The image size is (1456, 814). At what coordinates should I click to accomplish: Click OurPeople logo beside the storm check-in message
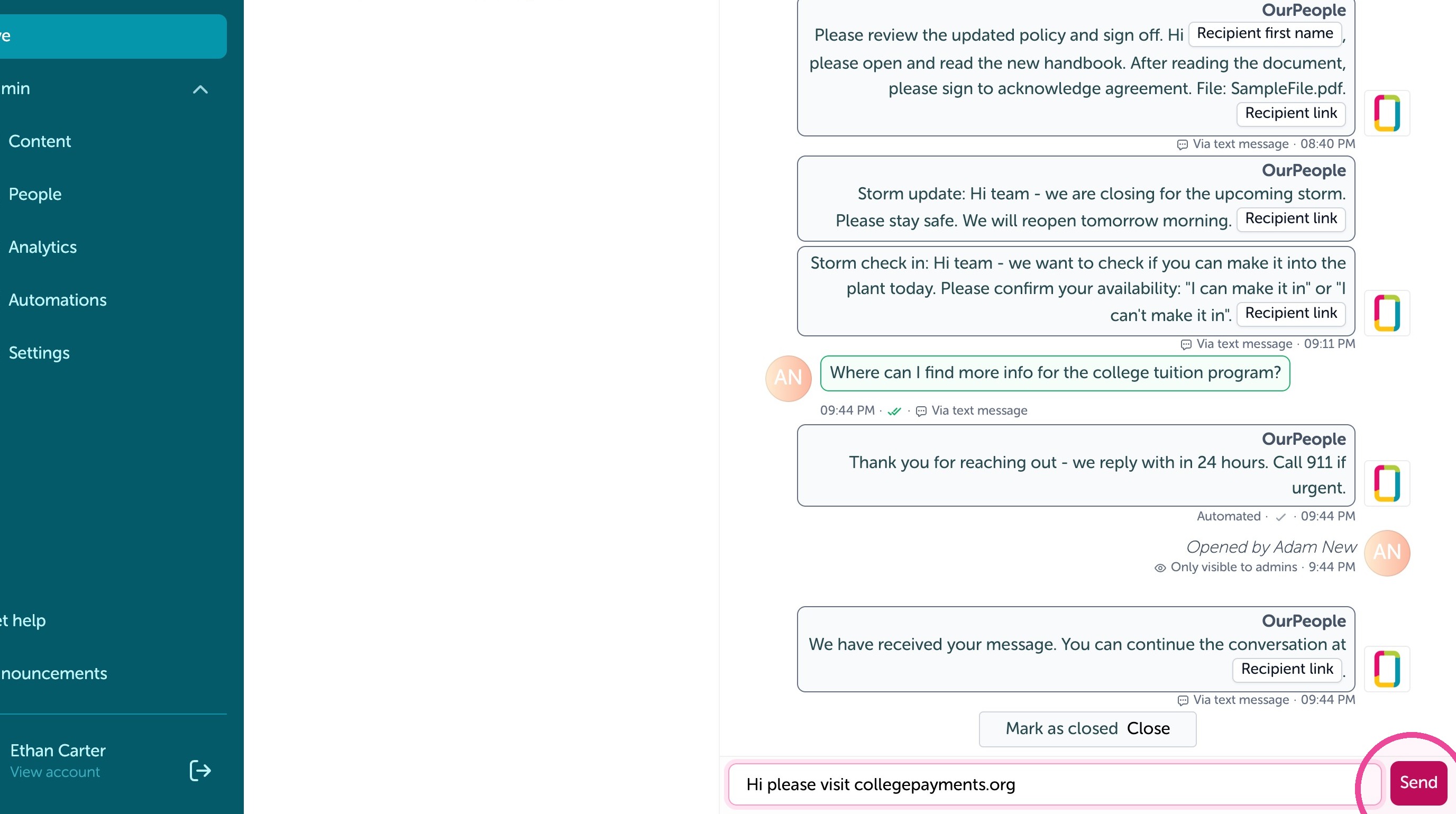1387,313
